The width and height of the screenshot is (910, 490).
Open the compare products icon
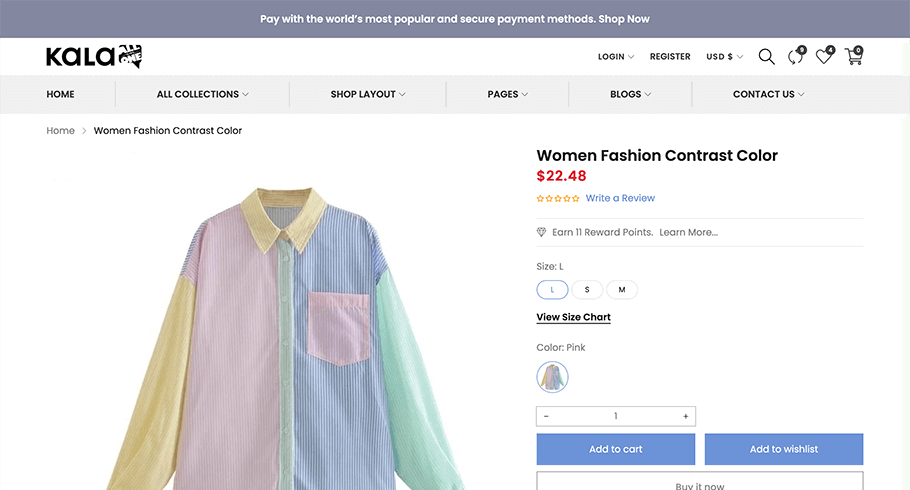[x=796, y=56]
